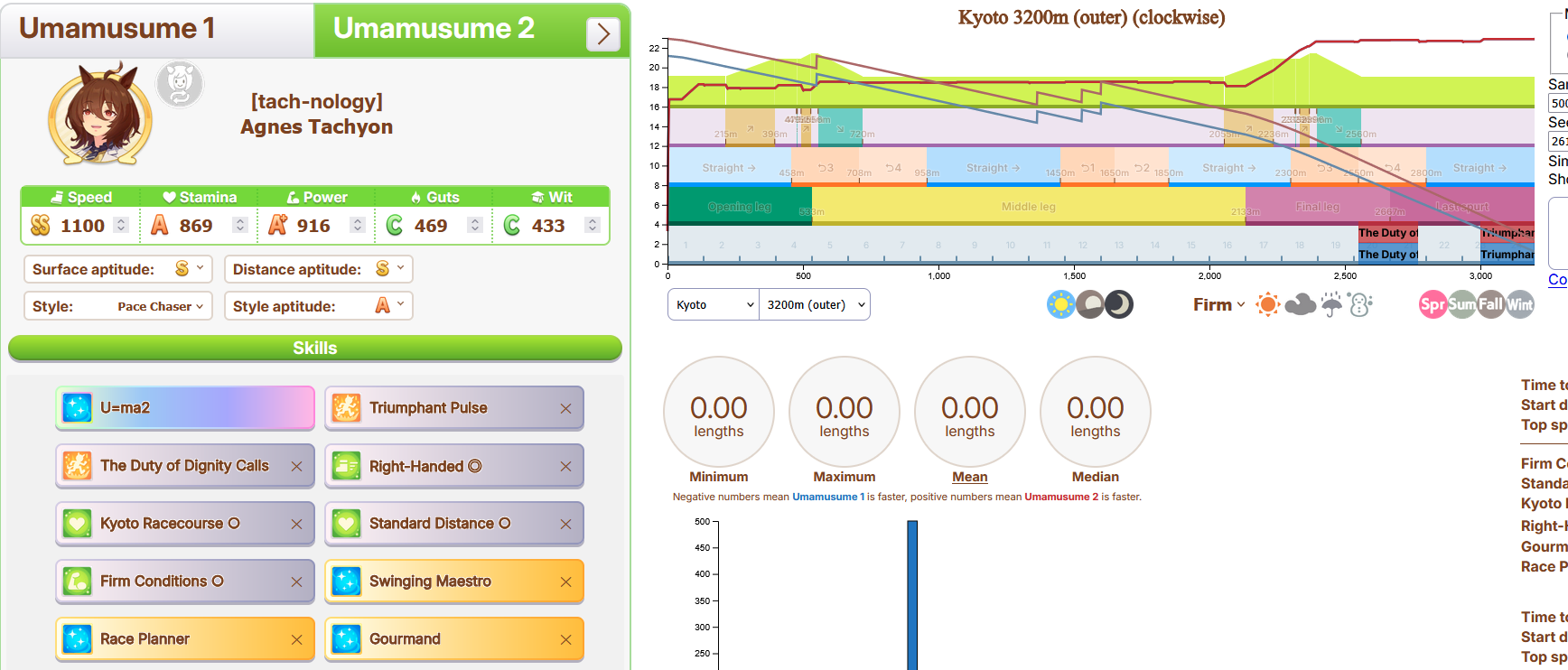Remove Firm Conditions skill
The height and width of the screenshot is (670, 1568).
[x=296, y=582]
